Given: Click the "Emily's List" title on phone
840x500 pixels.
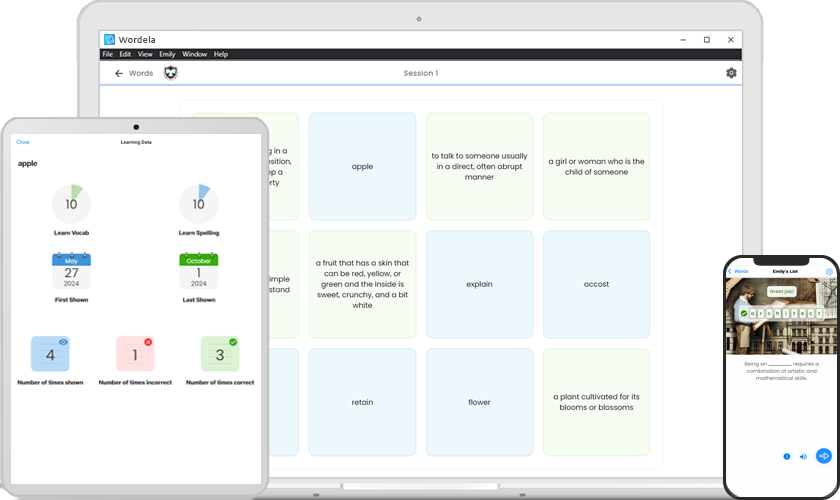Looking at the screenshot, I should point(785,272).
